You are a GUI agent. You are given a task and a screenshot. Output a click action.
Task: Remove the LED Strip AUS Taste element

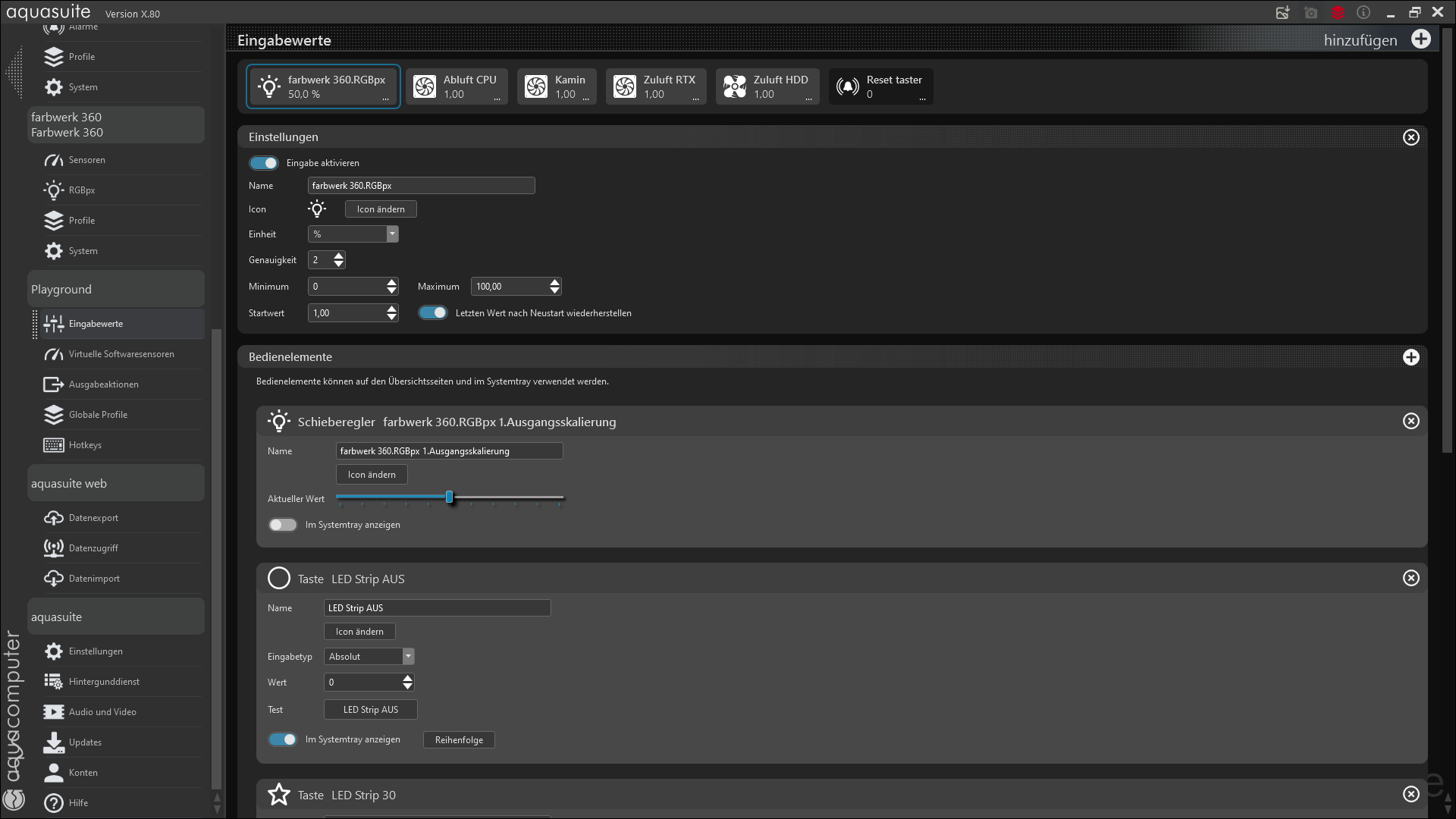click(1410, 579)
